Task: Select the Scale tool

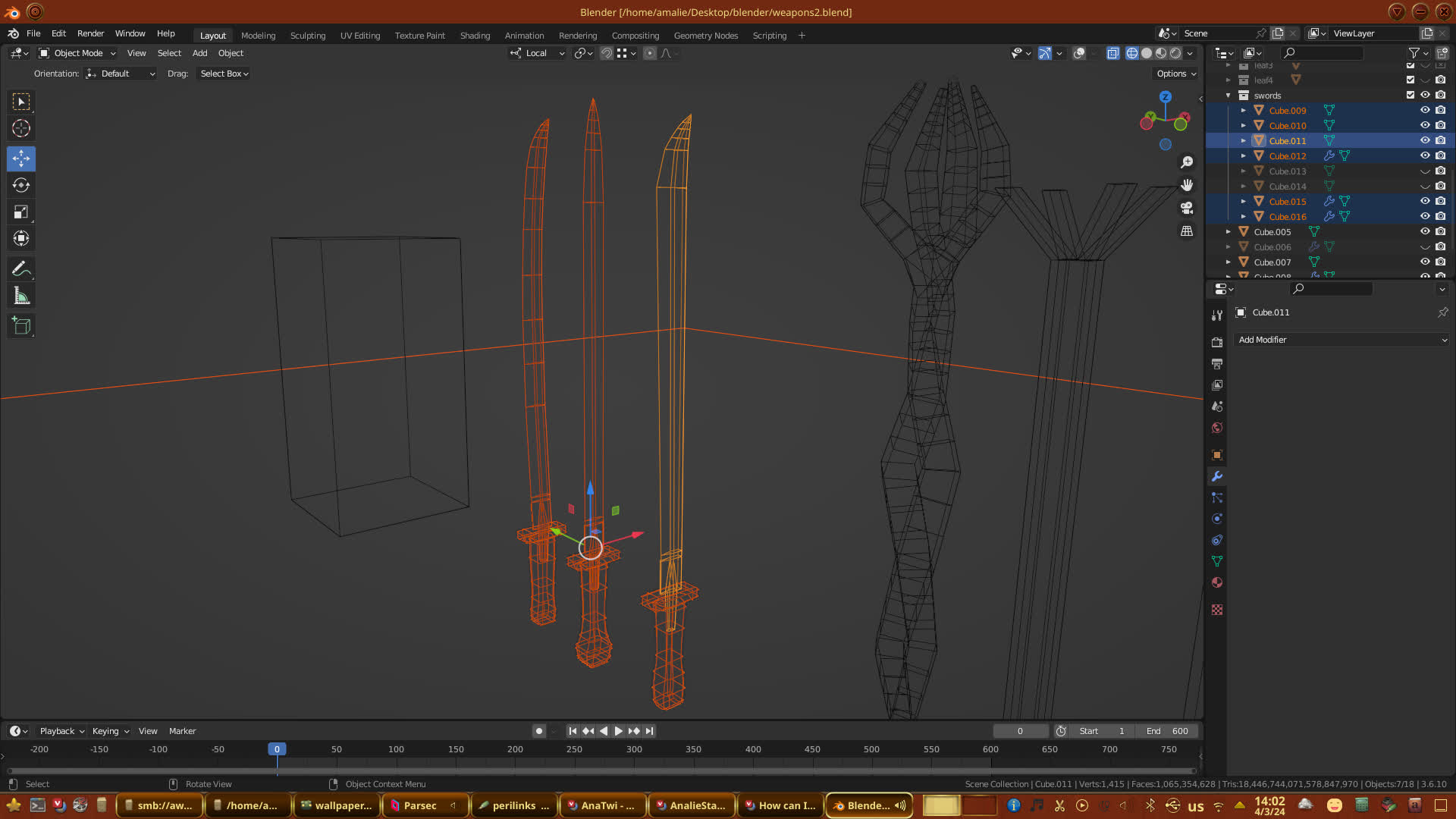Action: (x=21, y=212)
